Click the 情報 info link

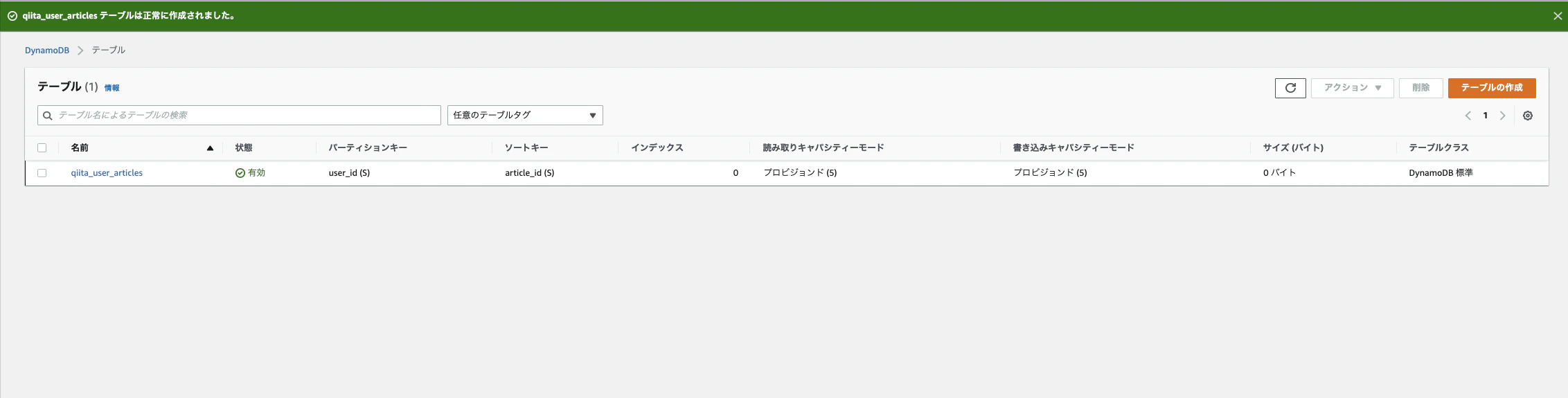[112, 88]
